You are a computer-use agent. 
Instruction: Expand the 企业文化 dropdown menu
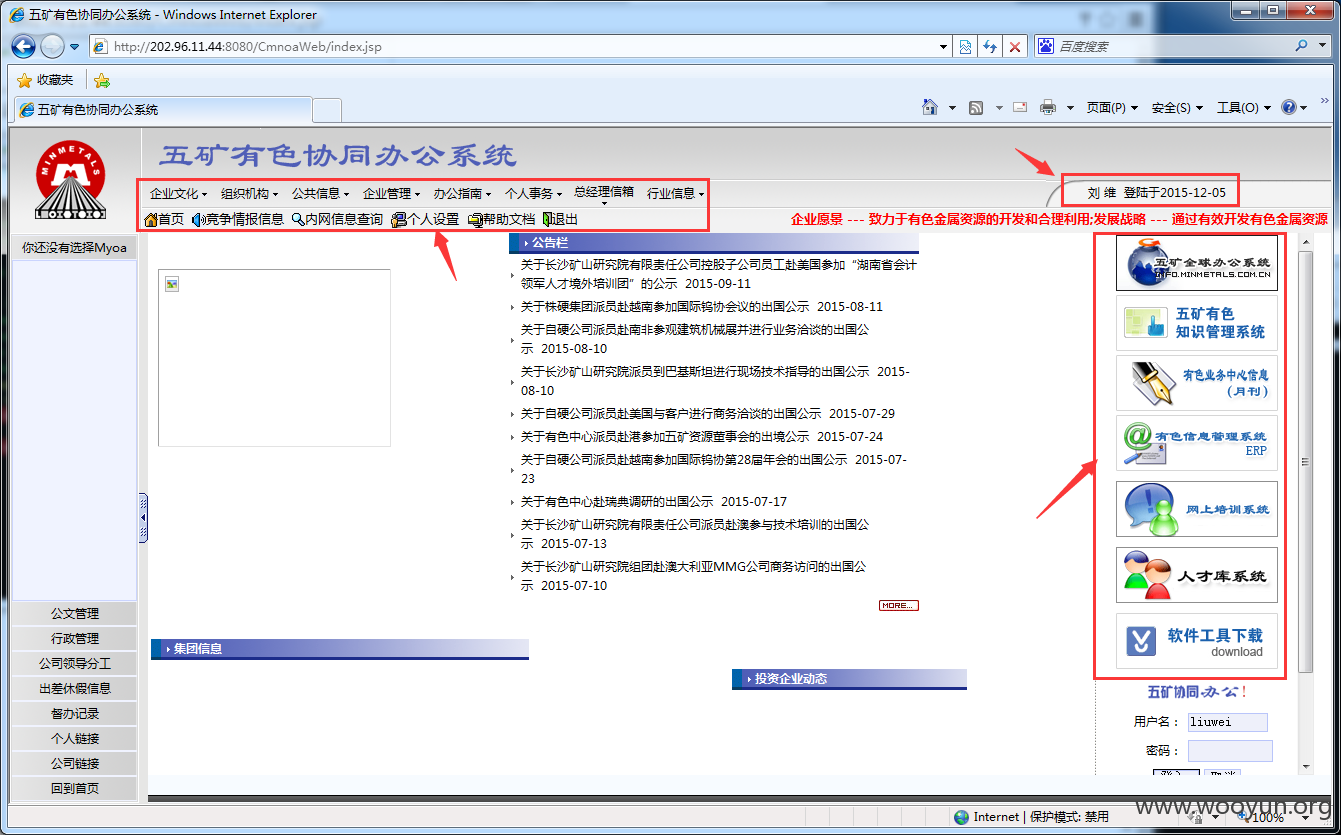click(178, 194)
